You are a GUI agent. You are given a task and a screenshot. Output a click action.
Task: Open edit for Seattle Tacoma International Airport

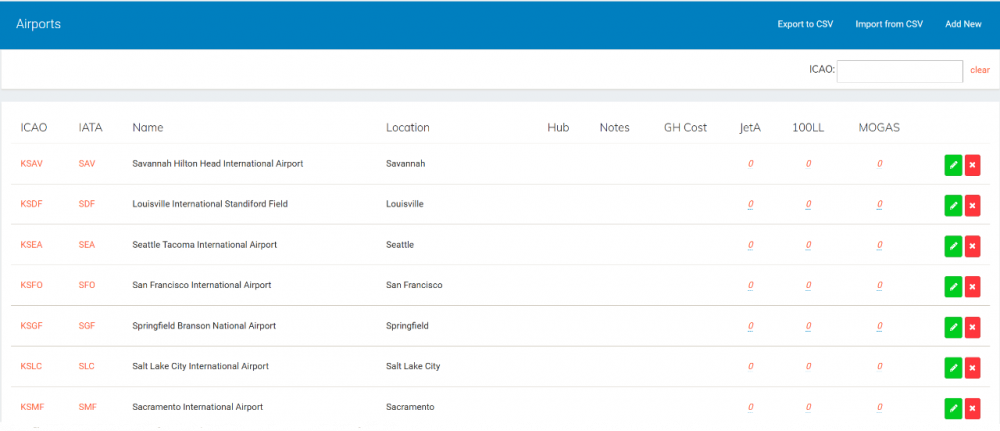pyautogui.click(x=953, y=245)
